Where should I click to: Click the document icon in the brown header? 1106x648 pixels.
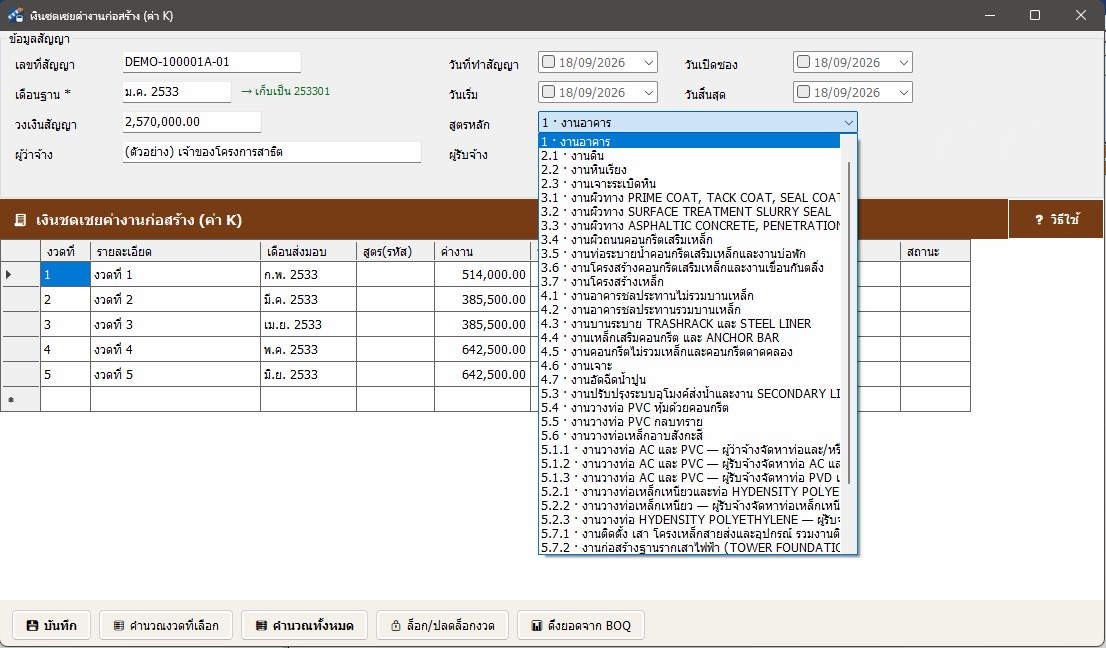coord(20,220)
